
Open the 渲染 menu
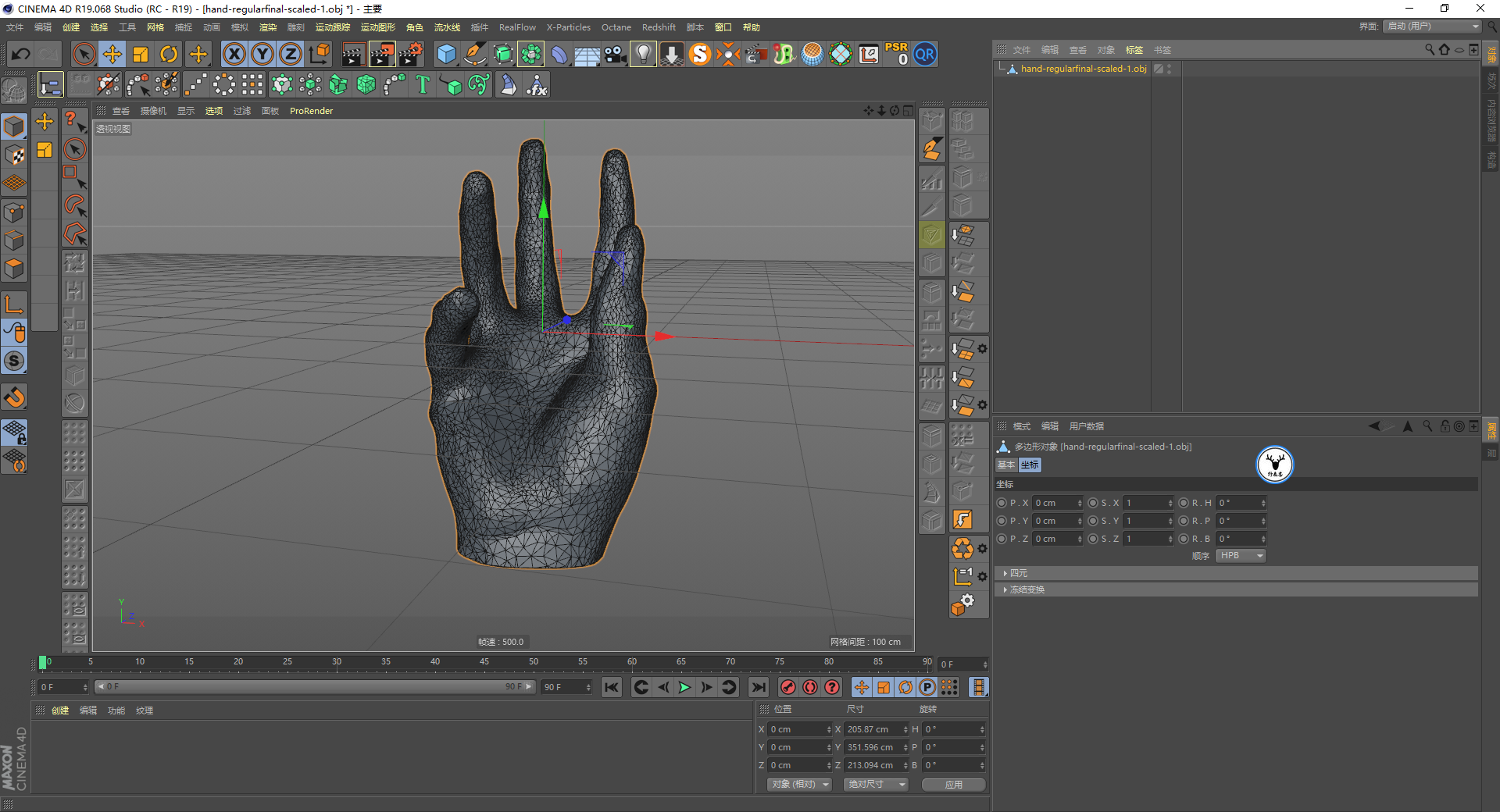(x=268, y=27)
